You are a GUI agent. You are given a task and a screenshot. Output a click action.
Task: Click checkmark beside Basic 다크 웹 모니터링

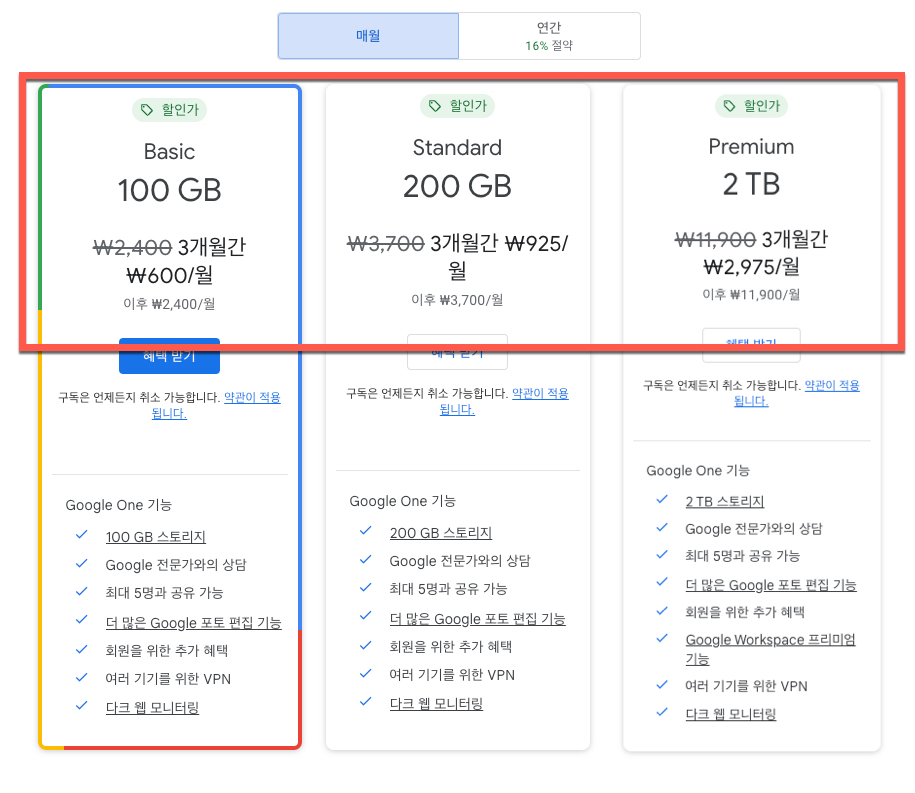point(82,705)
